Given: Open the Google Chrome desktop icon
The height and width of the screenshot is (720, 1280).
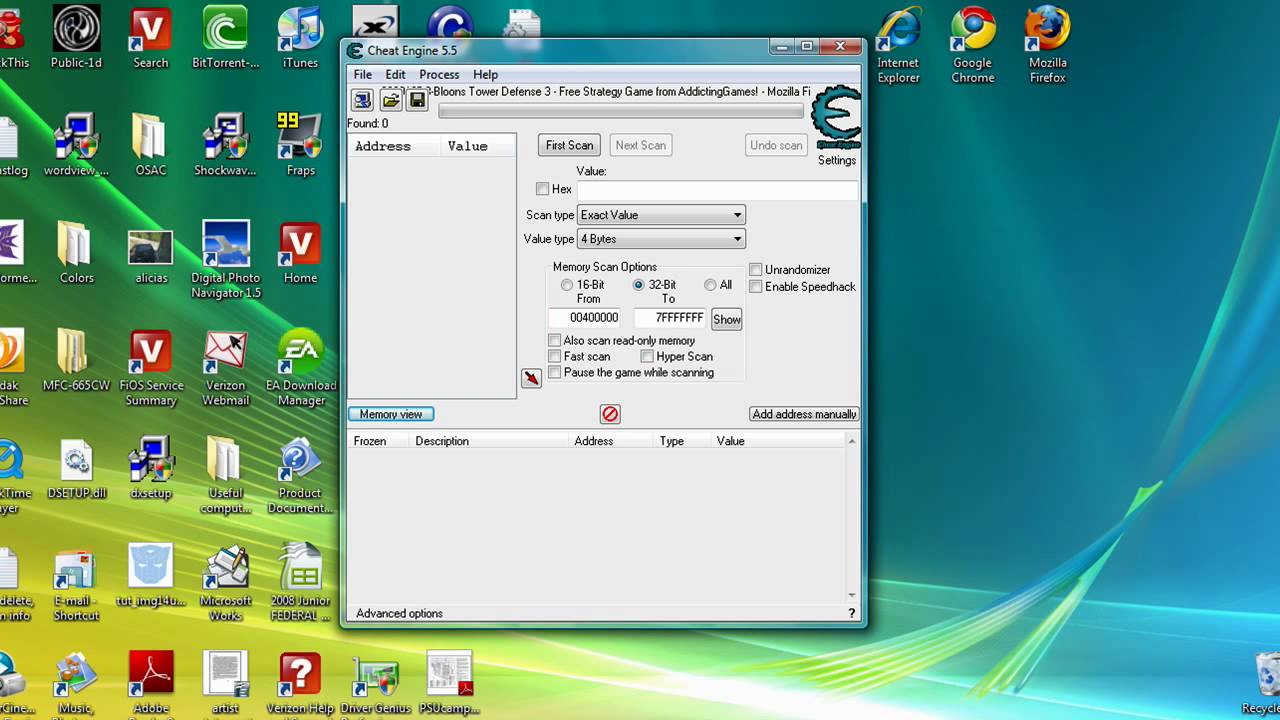Looking at the screenshot, I should point(972,43).
